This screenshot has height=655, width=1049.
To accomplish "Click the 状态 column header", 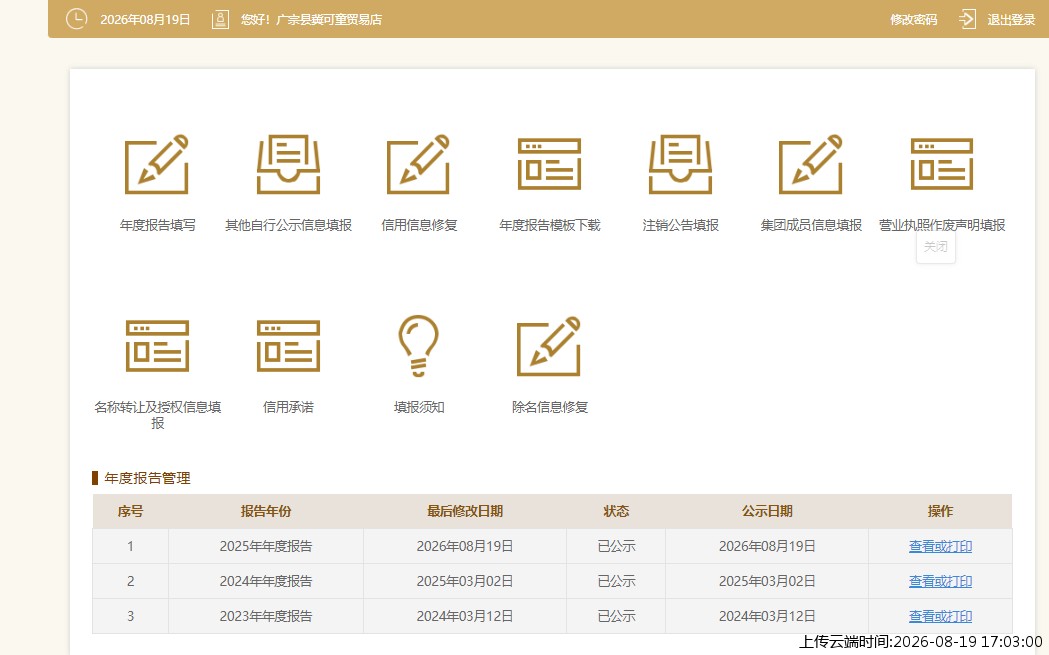I will (x=616, y=511).
